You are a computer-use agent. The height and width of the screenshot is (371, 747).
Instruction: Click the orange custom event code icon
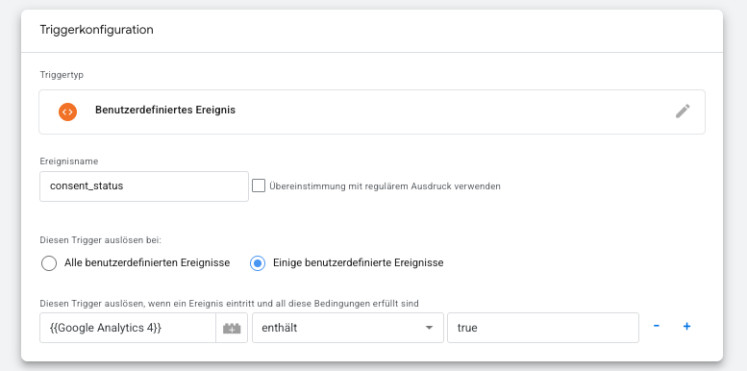point(68,112)
